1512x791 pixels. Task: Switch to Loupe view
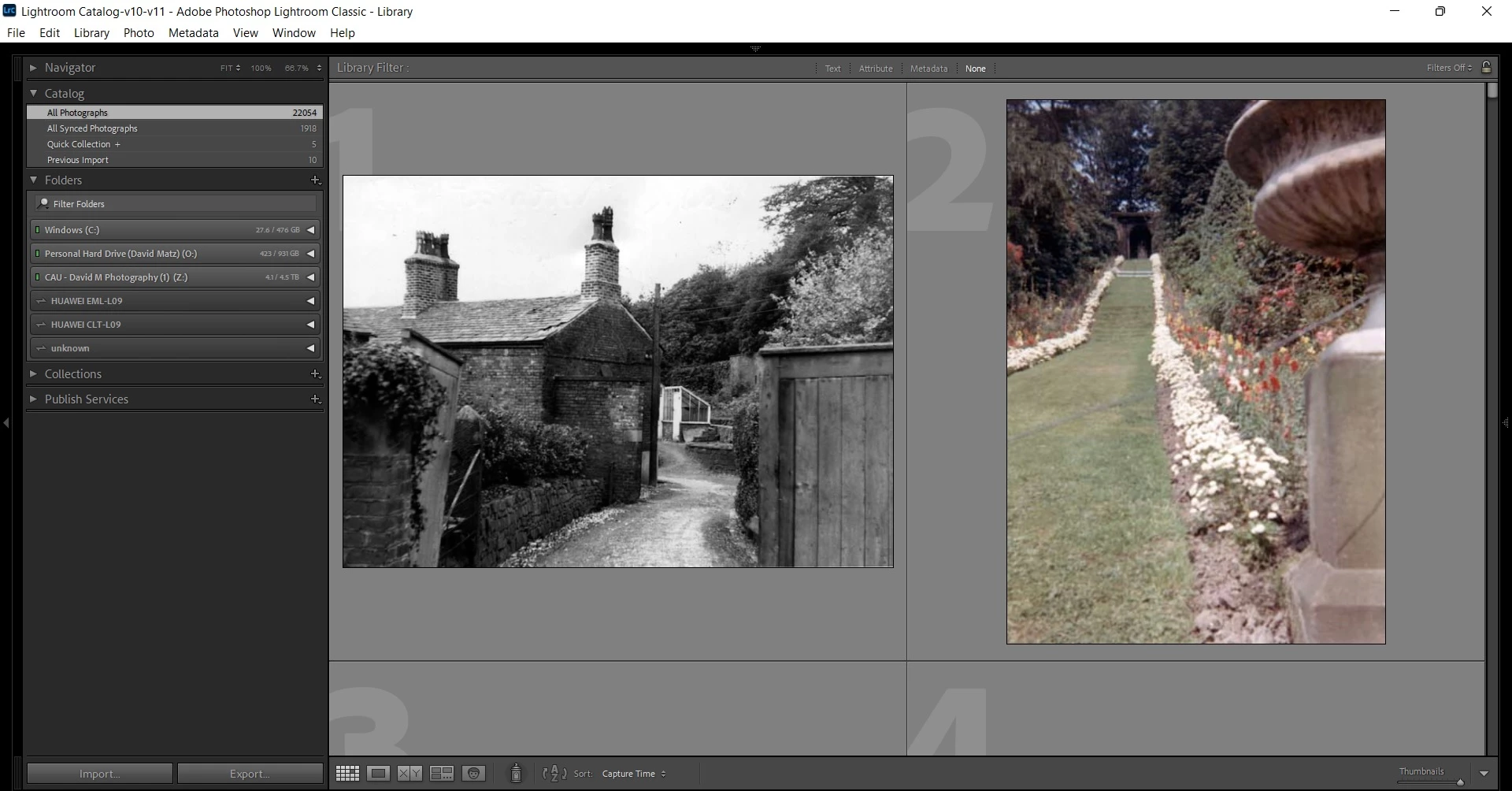click(379, 774)
